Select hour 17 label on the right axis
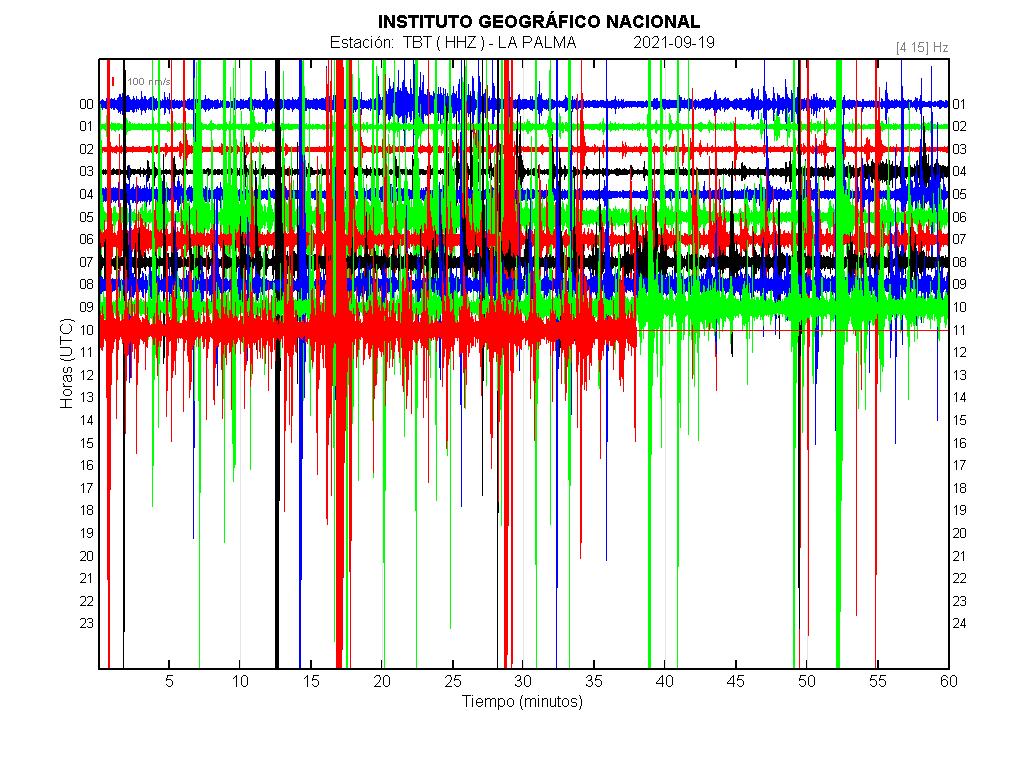This screenshot has height=768, width=1025. 960,466
